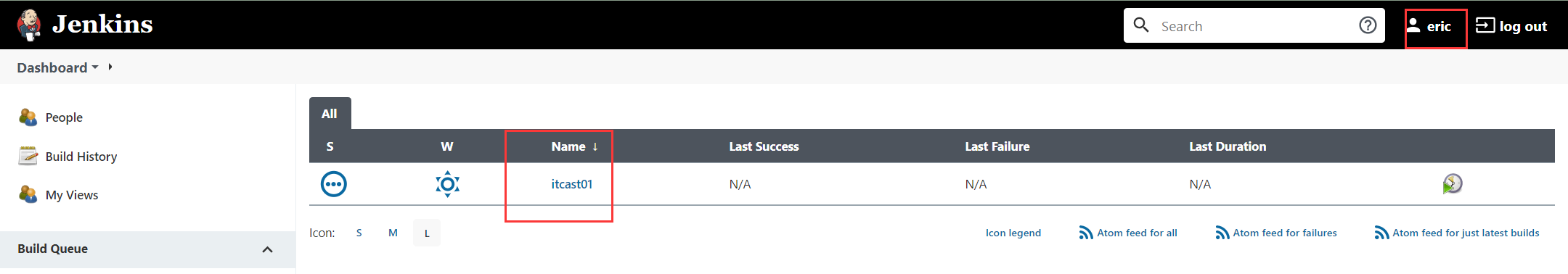Screen dimensions: 1568x274
Task: Select large icon size L
Action: tap(427, 233)
